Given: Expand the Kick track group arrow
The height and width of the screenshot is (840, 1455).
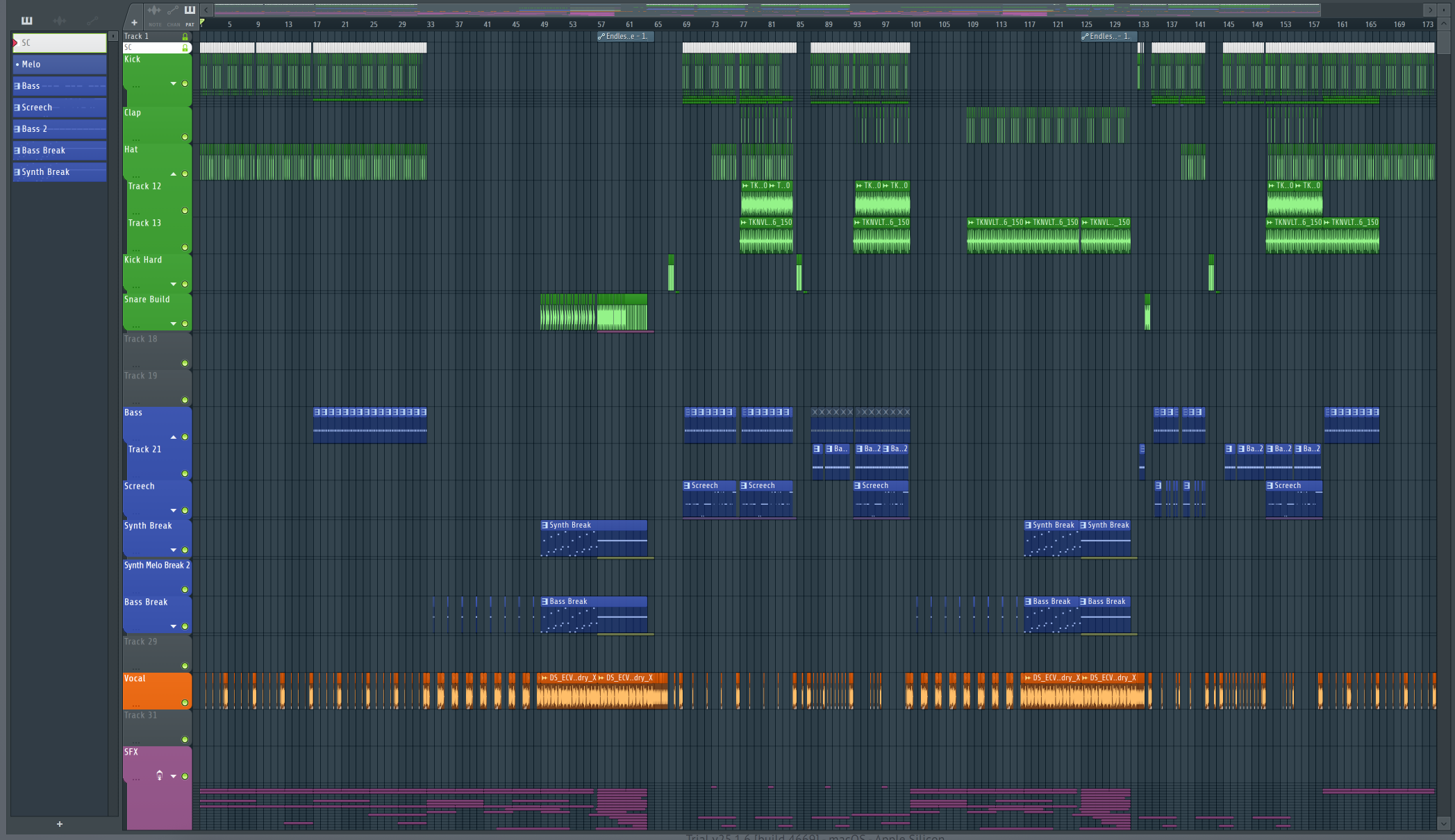Looking at the screenshot, I should coord(174,83).
